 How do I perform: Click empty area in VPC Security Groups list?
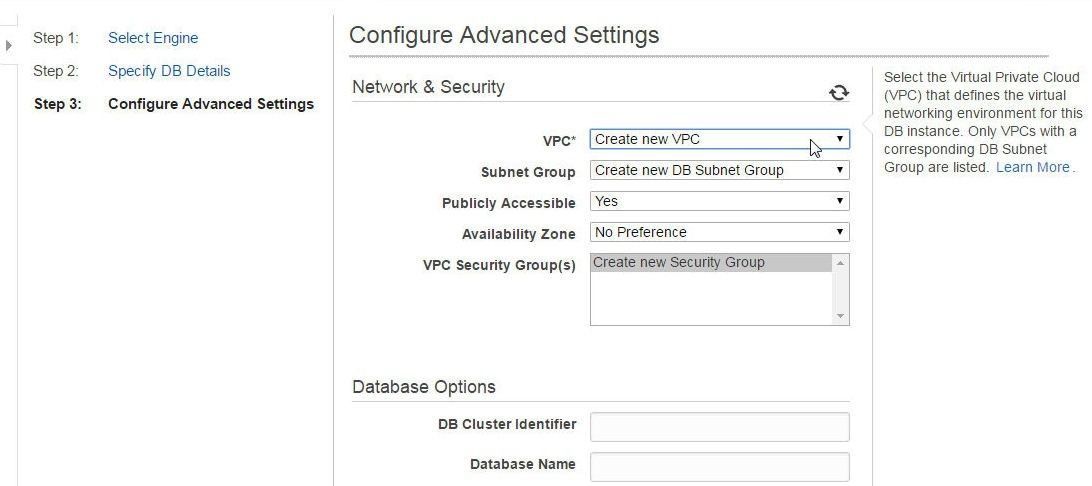coord(711,298)
